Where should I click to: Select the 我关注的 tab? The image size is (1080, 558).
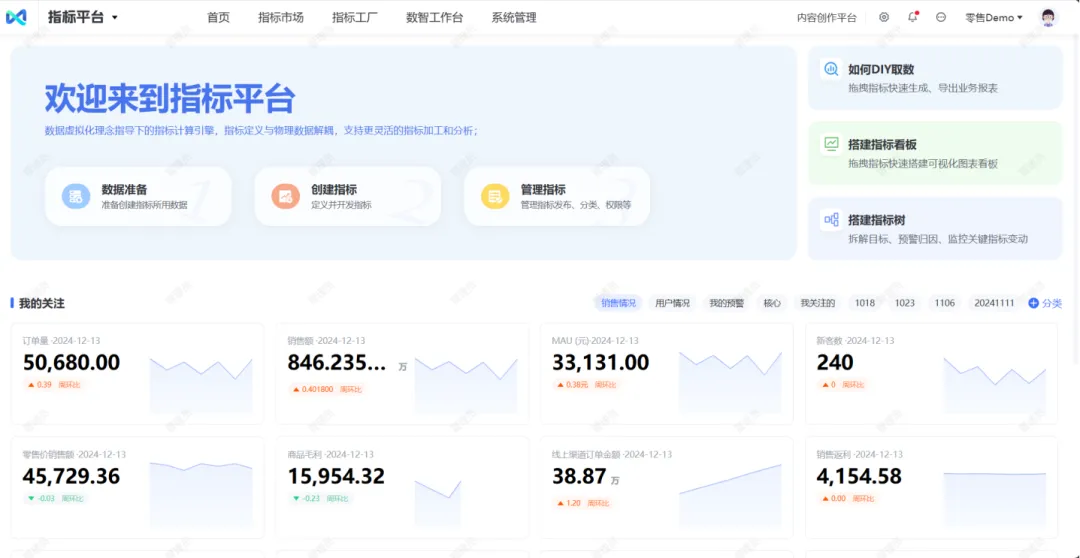(818, 303)
